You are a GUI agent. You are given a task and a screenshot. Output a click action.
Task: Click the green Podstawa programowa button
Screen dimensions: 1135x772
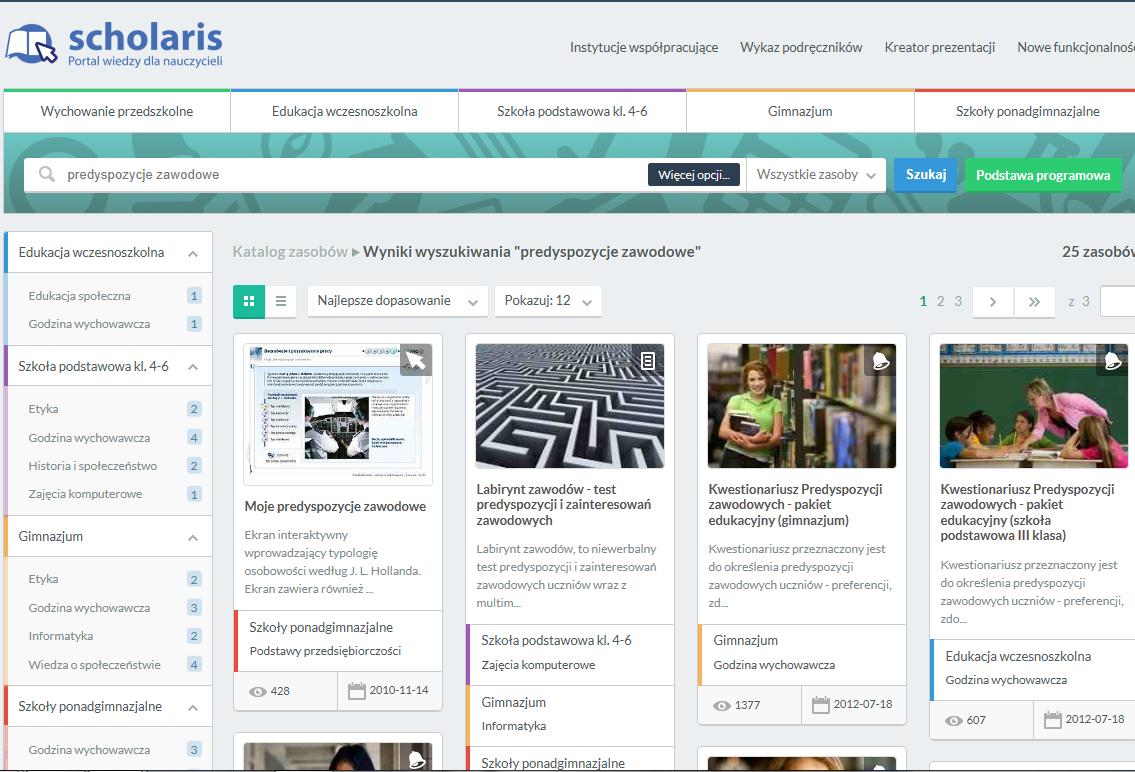1042,175
